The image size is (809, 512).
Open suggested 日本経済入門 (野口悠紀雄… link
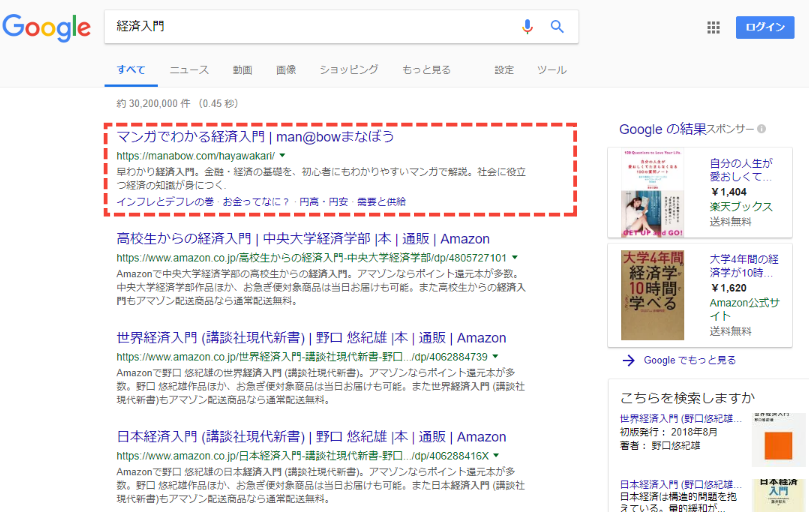tap(681, 485)
